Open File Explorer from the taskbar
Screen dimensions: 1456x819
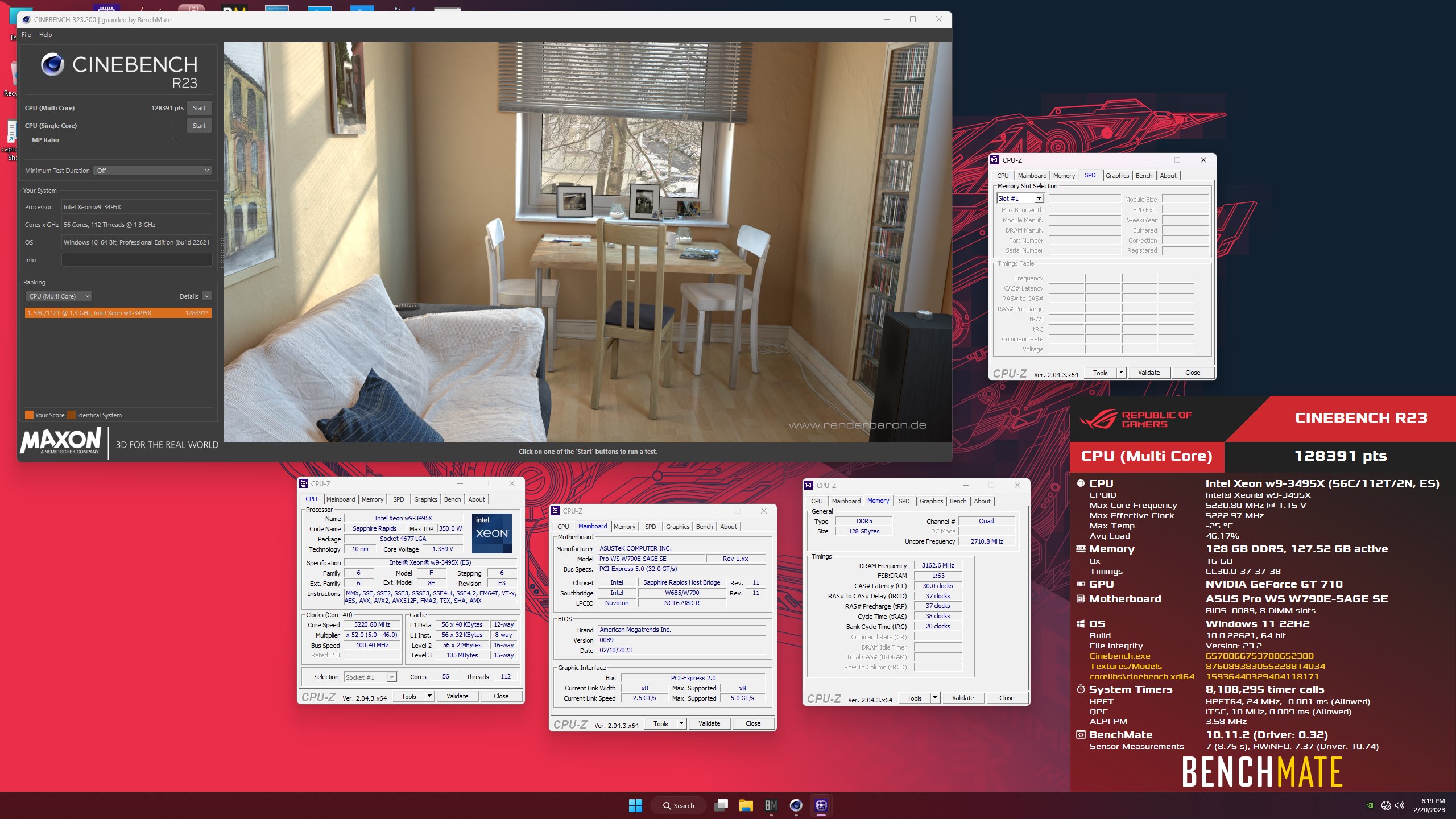[x=746, y=805]
